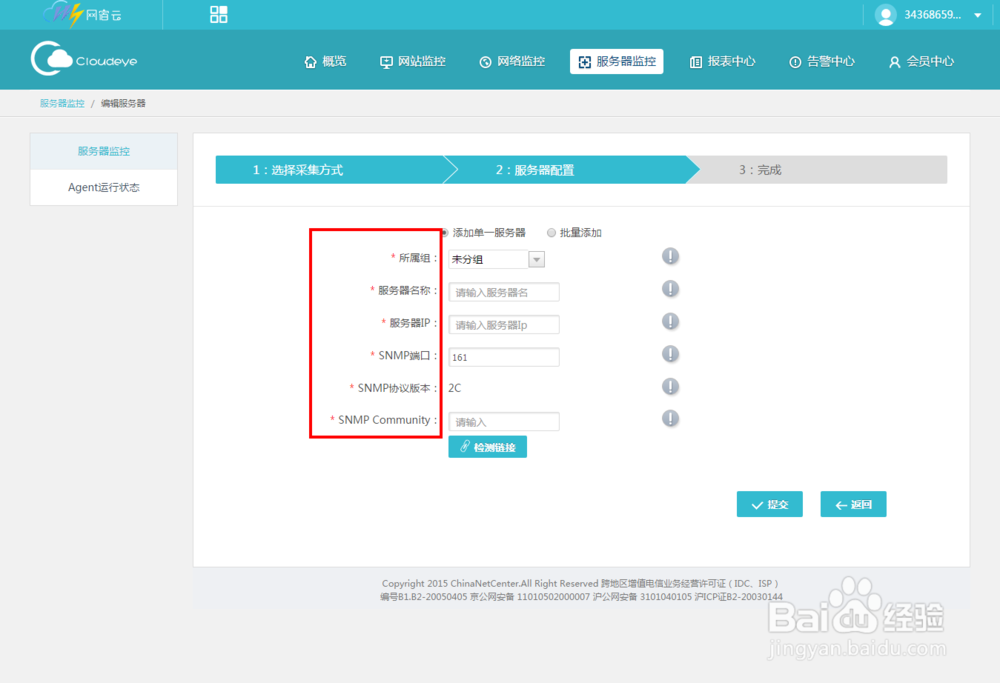
Task: Click the grid apps icon in top bar
Action: click(218, 14)
